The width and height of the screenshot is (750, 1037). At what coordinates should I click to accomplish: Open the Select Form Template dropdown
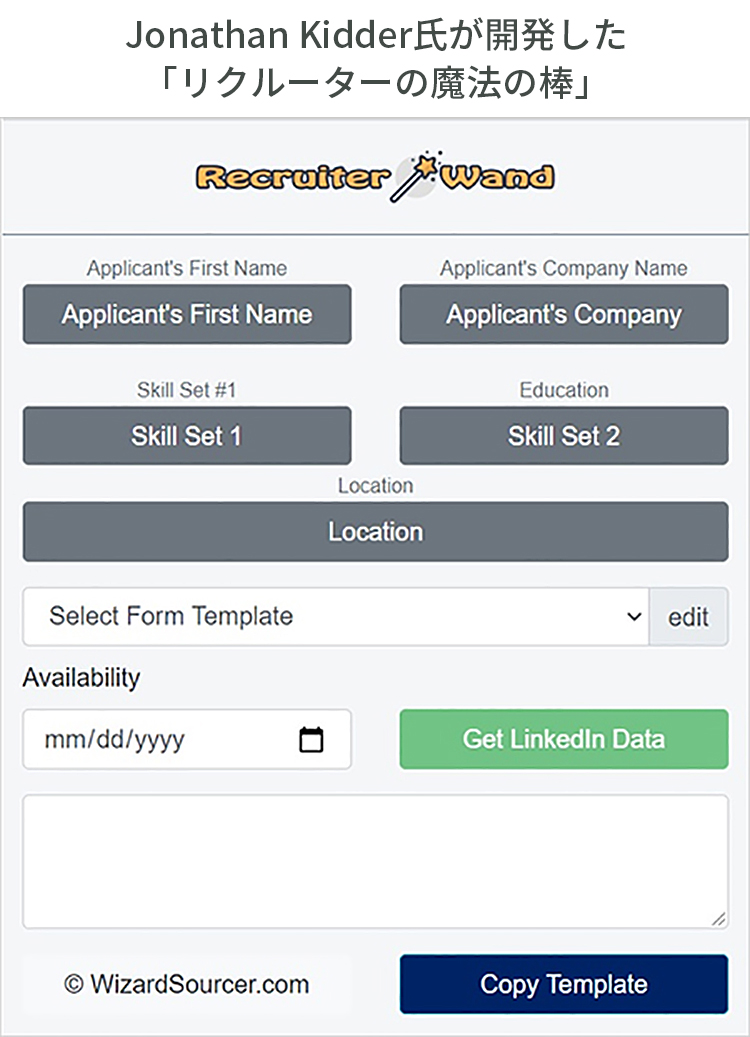[x=336, y=616]
